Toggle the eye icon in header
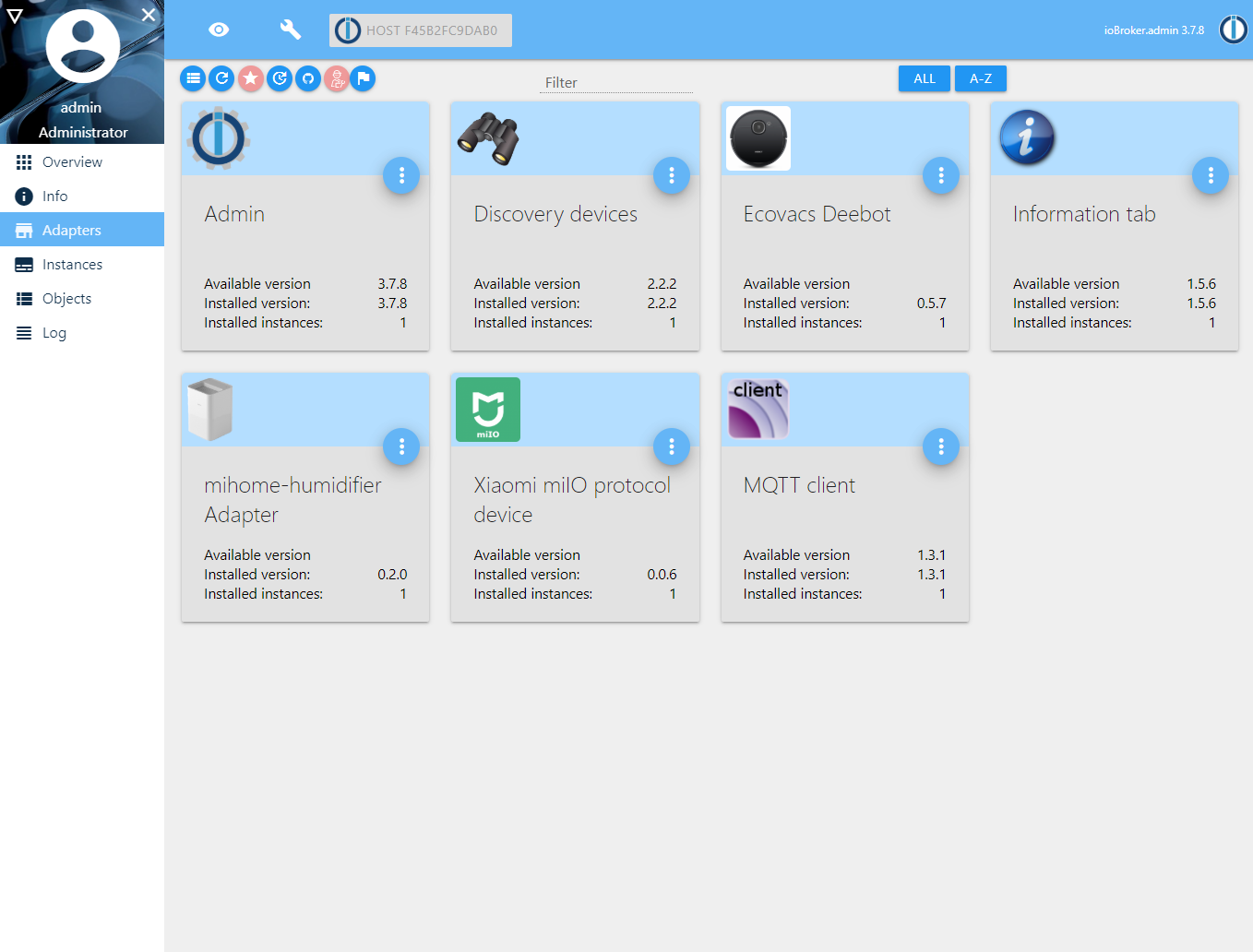 tap(219, 30)
